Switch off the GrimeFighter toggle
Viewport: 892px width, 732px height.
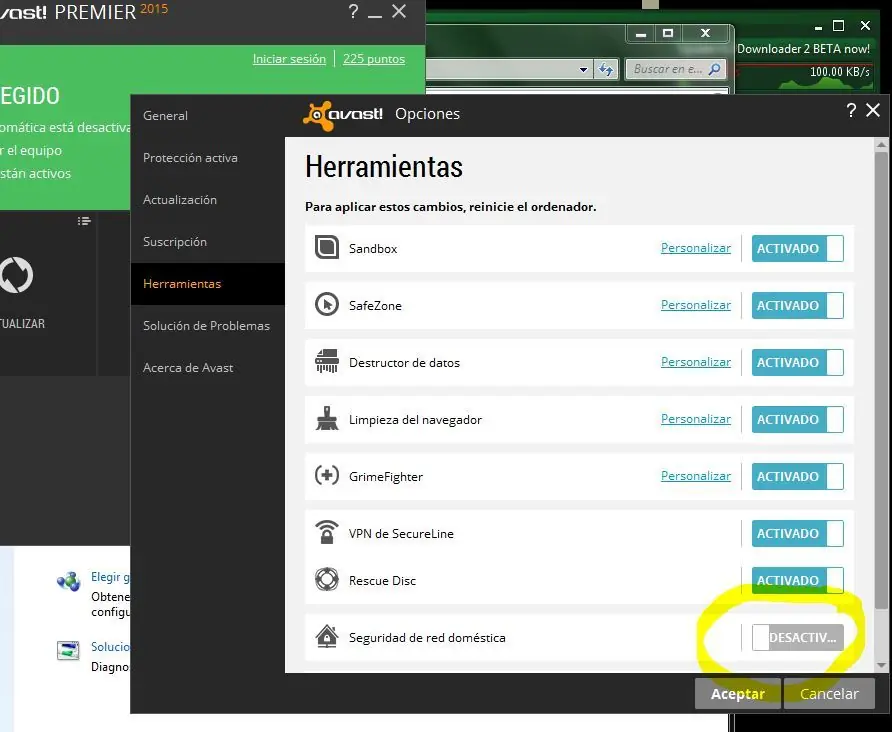click(x=797, y=476)
